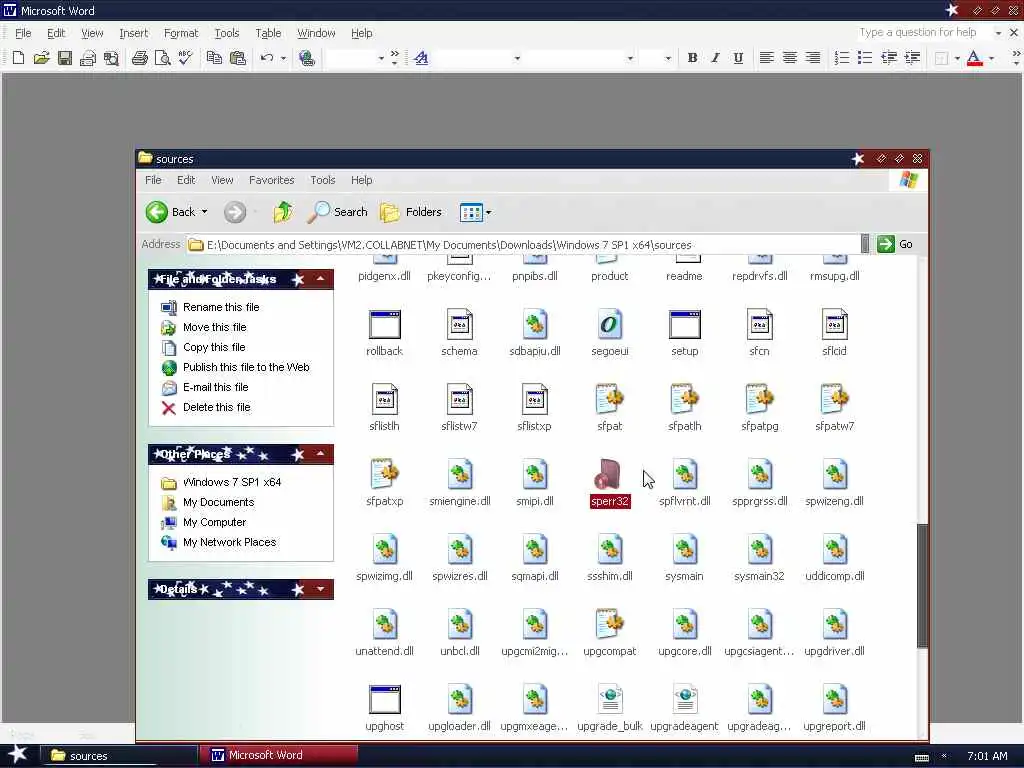Screen dimensions: 1024x768
Task: Open the undo history dropdown arrow
Action: [283, 59]
